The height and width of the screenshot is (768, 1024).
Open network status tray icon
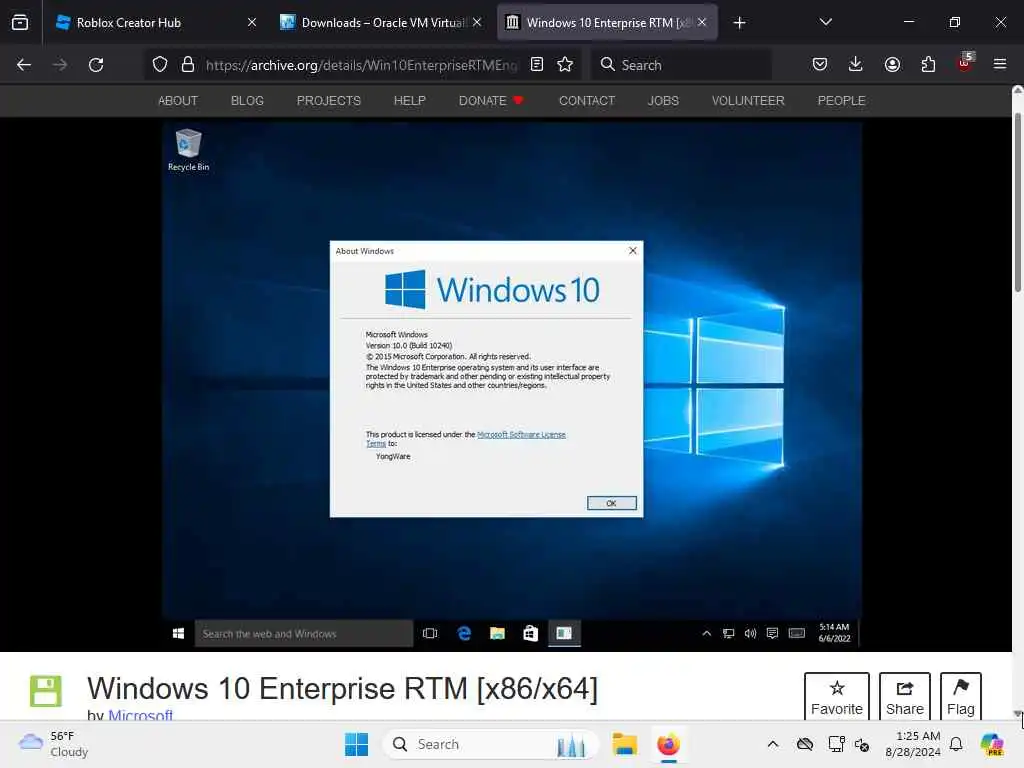837,744
